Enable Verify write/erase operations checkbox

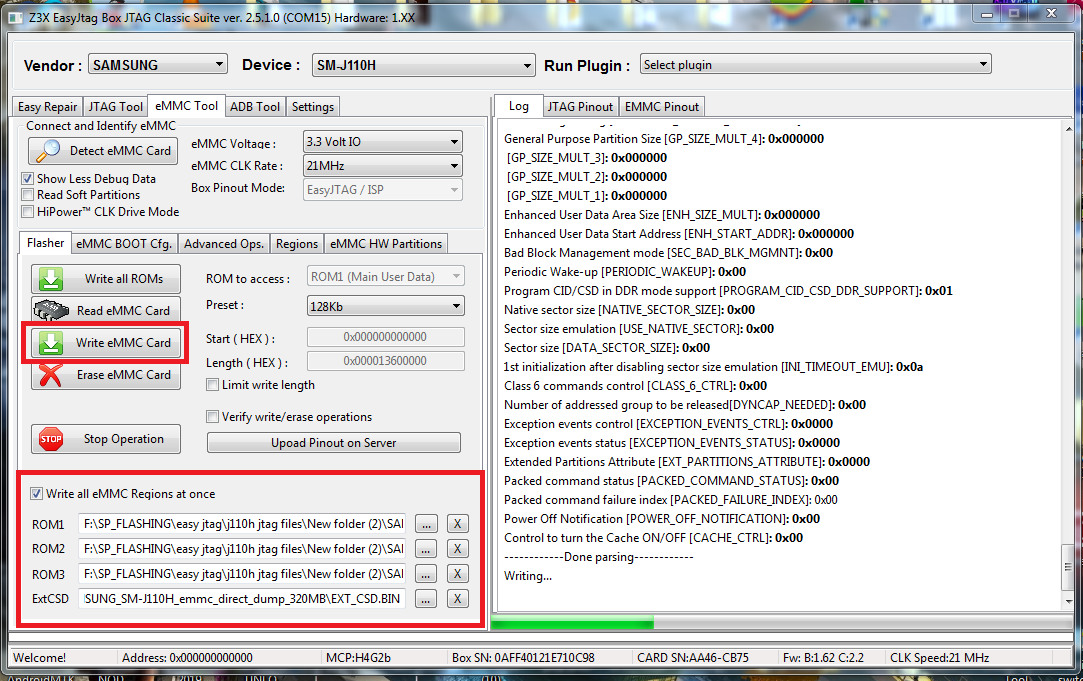point(213,416)
